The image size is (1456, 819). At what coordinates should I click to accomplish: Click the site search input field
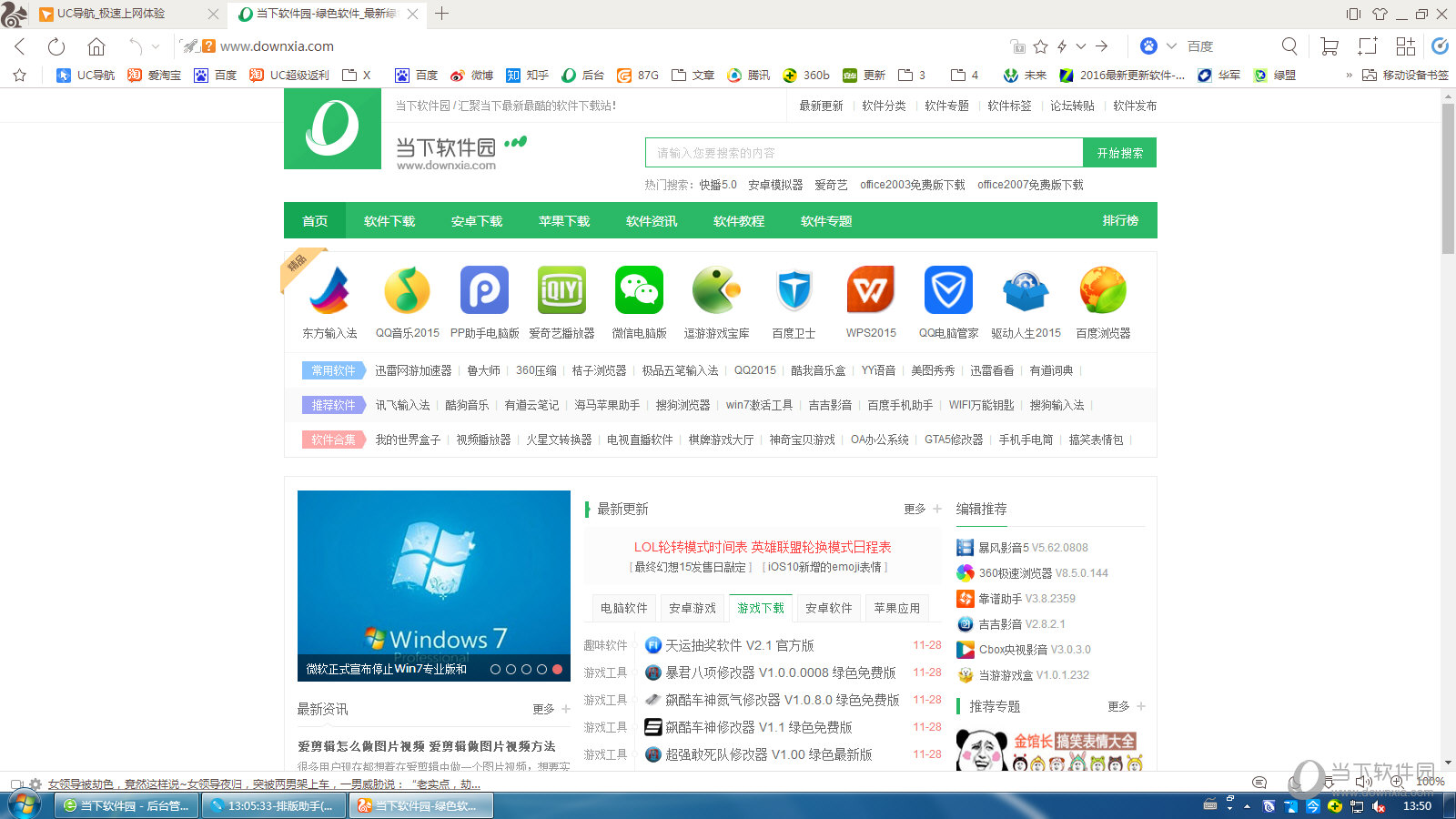864,153
